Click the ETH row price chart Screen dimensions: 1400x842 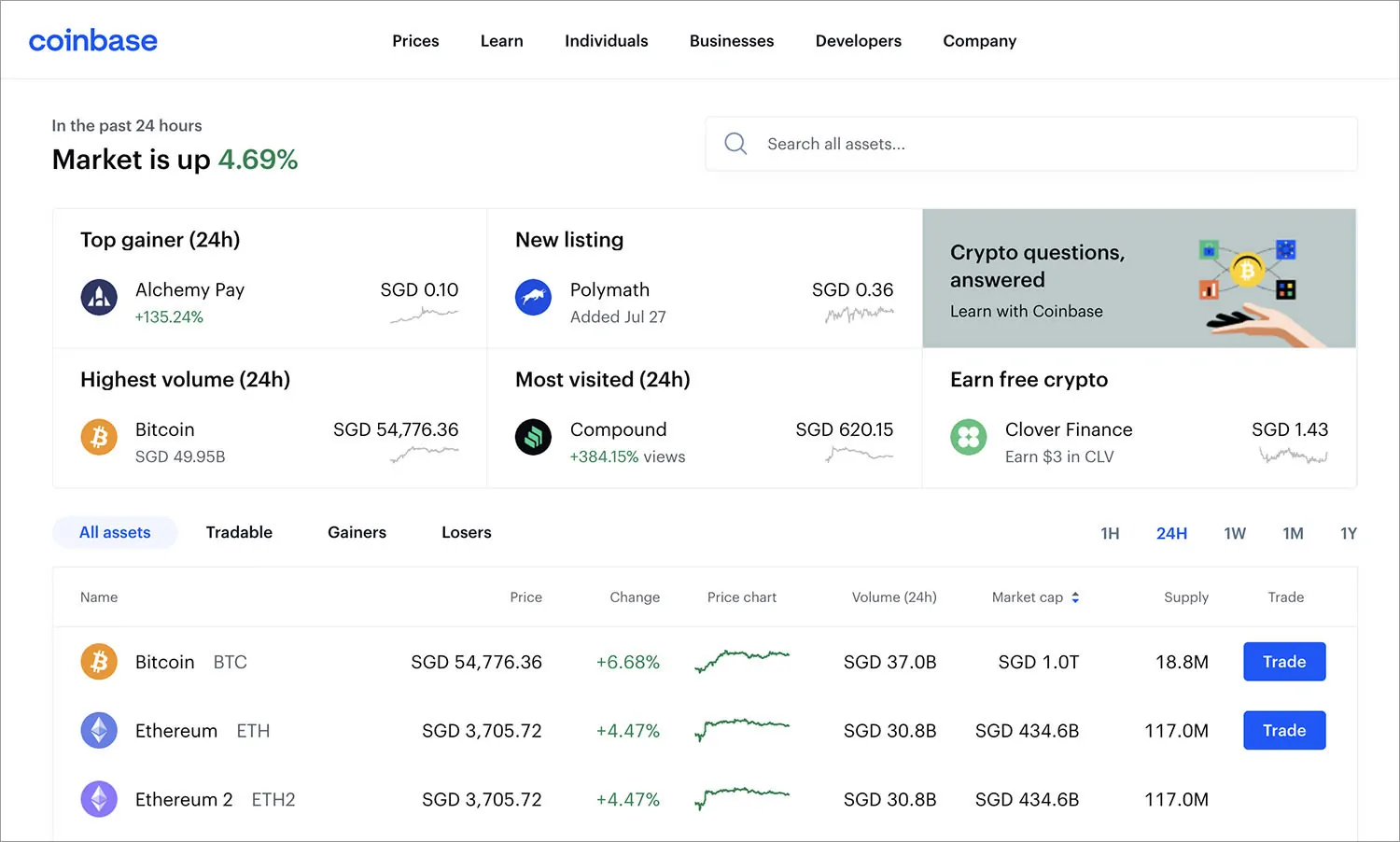[742, 729]
